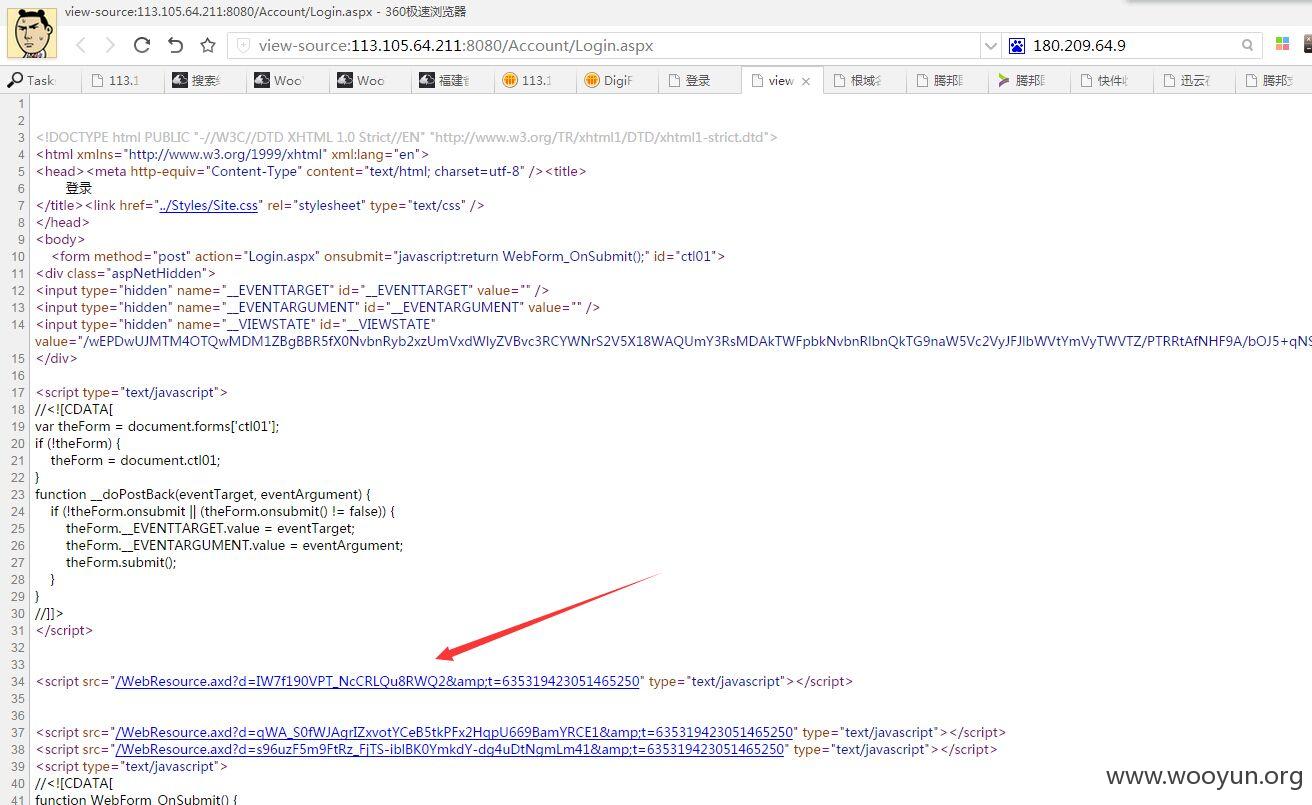Open WebResource.axd link starting d=qWA_S0fWJAgrIZ

(454, 732)
